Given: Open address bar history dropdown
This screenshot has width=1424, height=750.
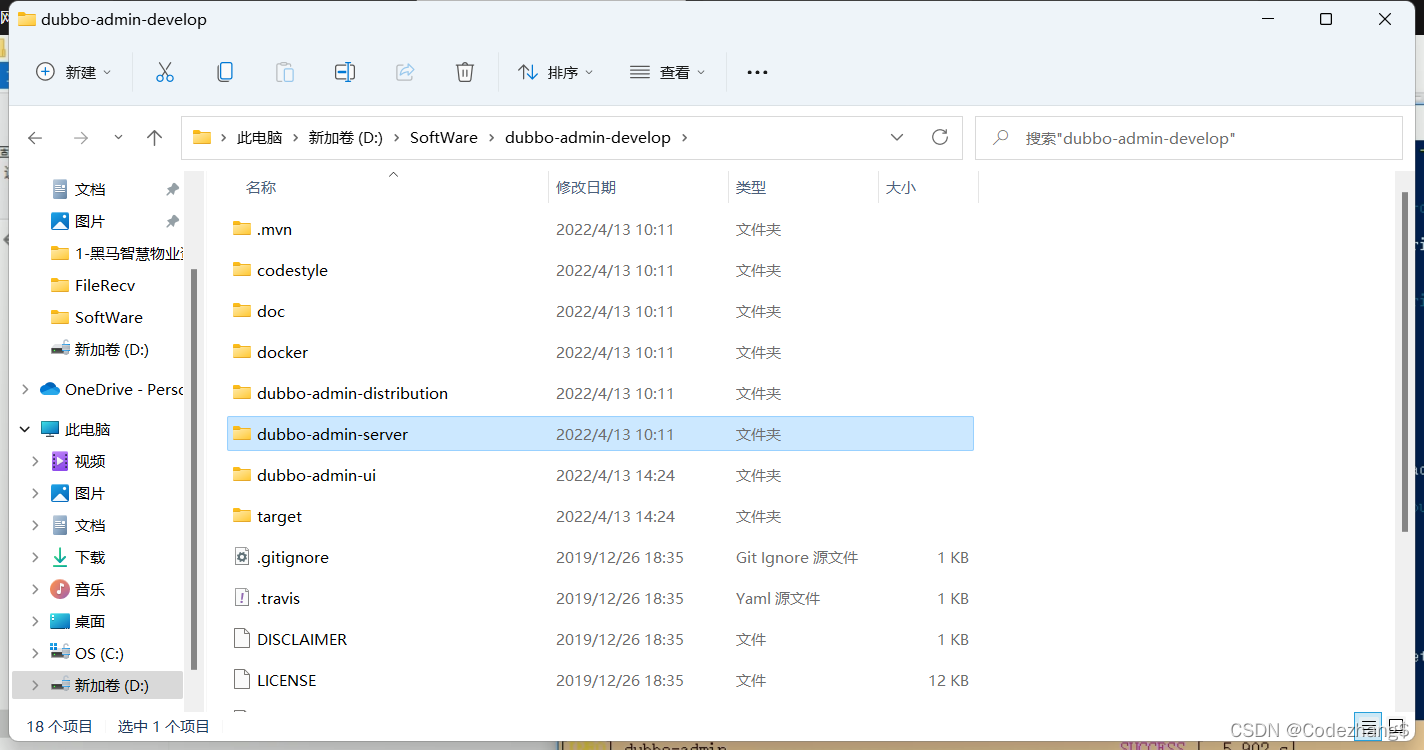Looking at the screenshot, I should (x=897, y=137).
